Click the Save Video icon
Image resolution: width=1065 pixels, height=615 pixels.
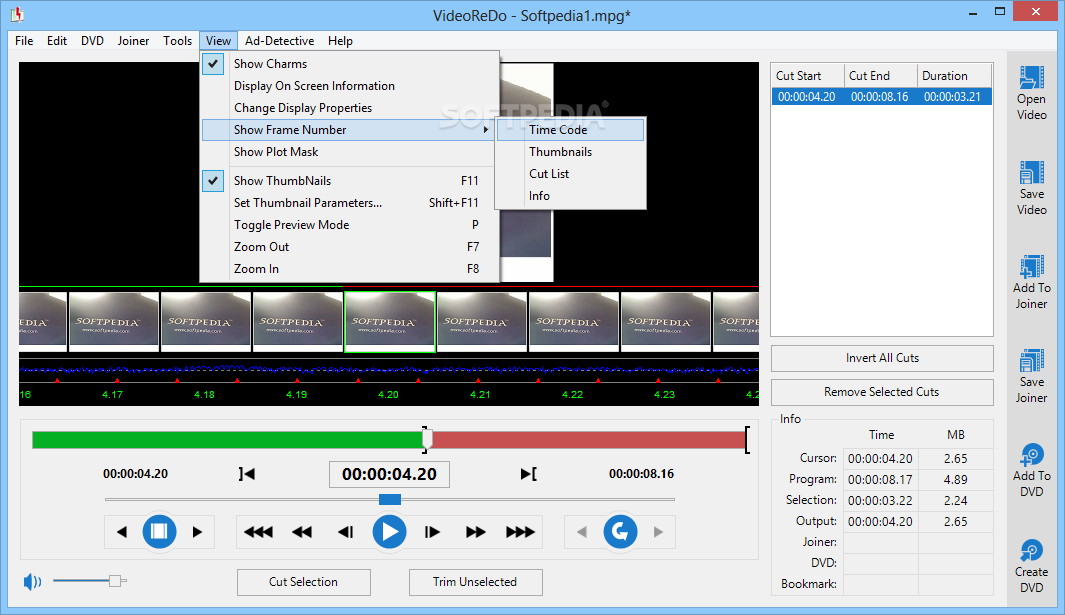pyautogui.click(x=1031, y=173)
